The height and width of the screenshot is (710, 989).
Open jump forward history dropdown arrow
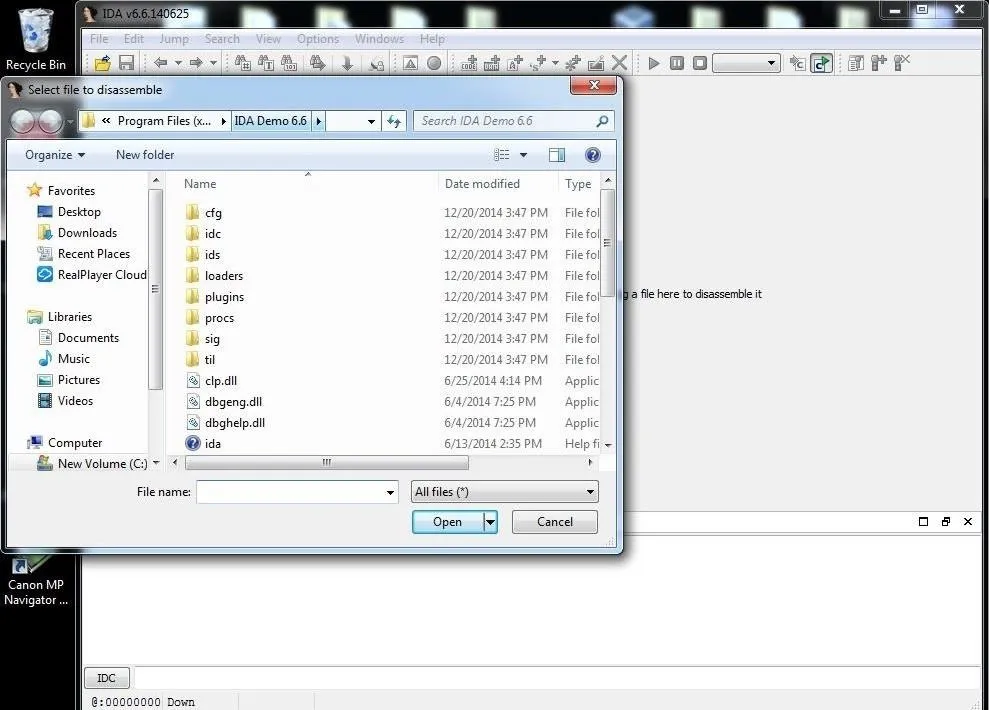point(213,63)
